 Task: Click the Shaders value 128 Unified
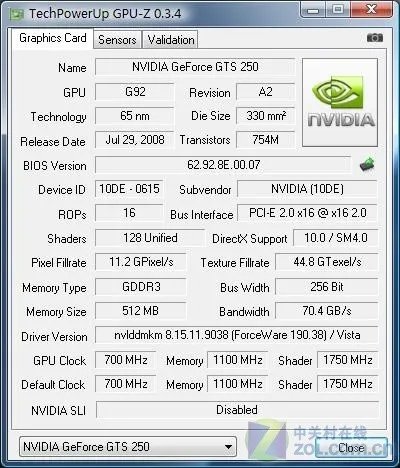pos(150,238)
